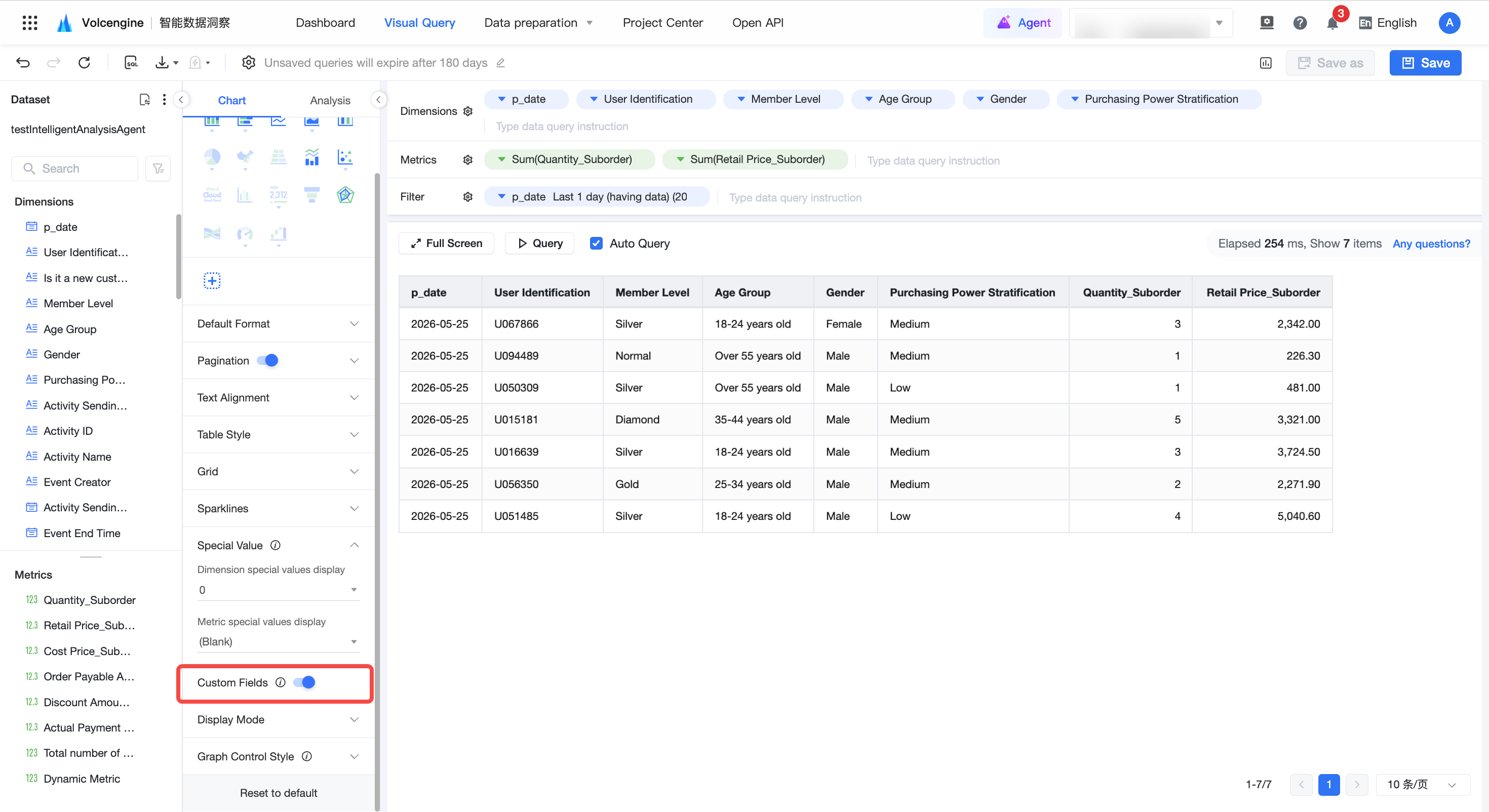Viewport: 1489px width, 812px height.
Task: Select Dynamic Metric in the metrics list
Action: pos(82,779)
